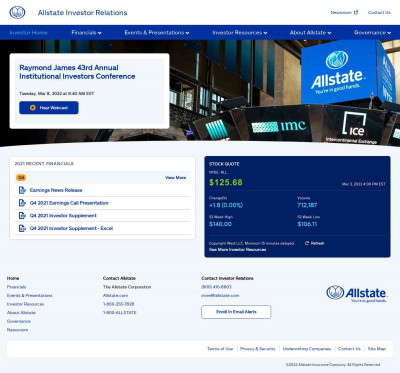The image size is (400, 373).
Task: Open Contact Us in the header
Action: click(x=379, y=12)
